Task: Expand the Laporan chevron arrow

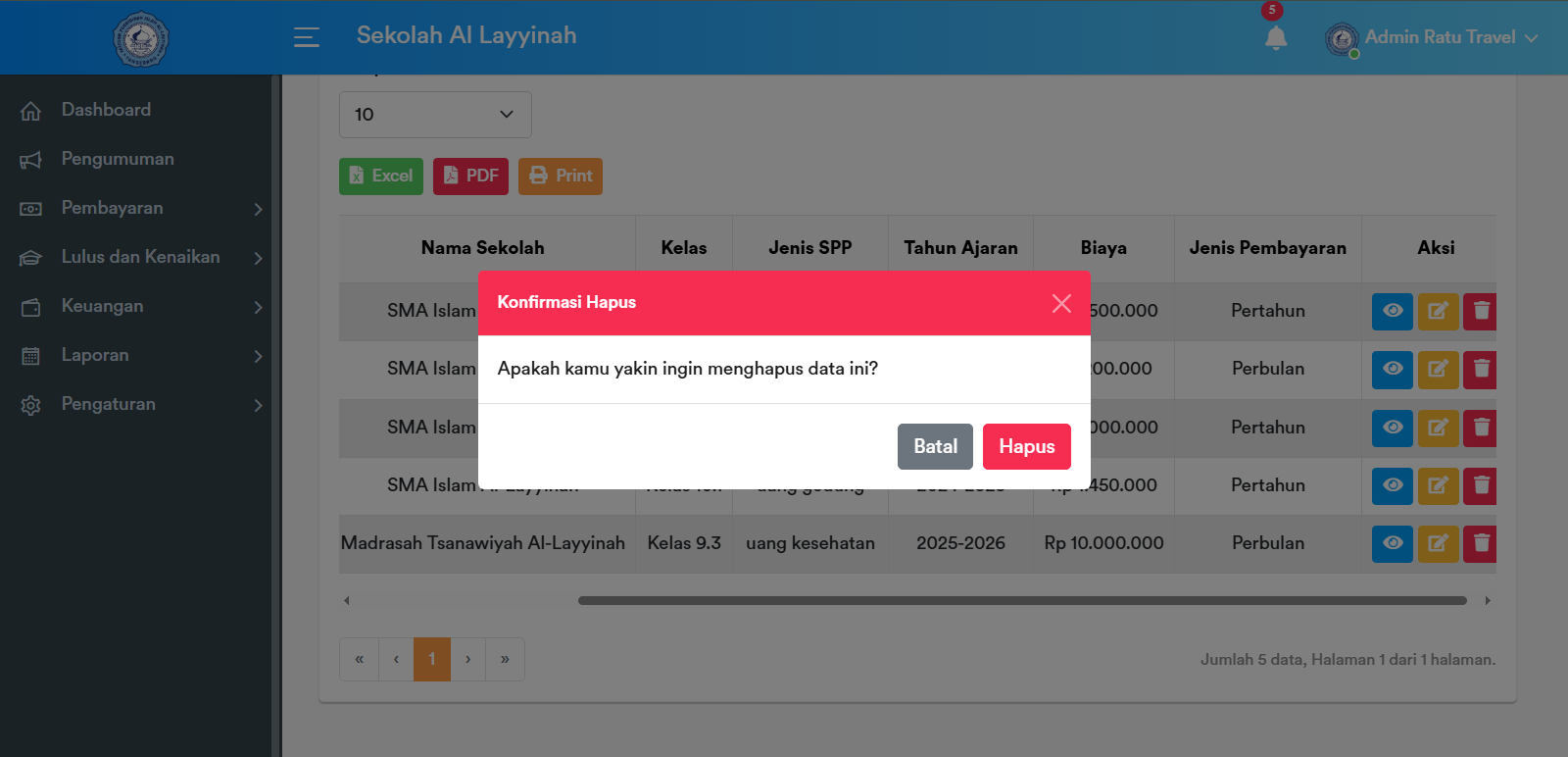Action: [x=258, y=356]
